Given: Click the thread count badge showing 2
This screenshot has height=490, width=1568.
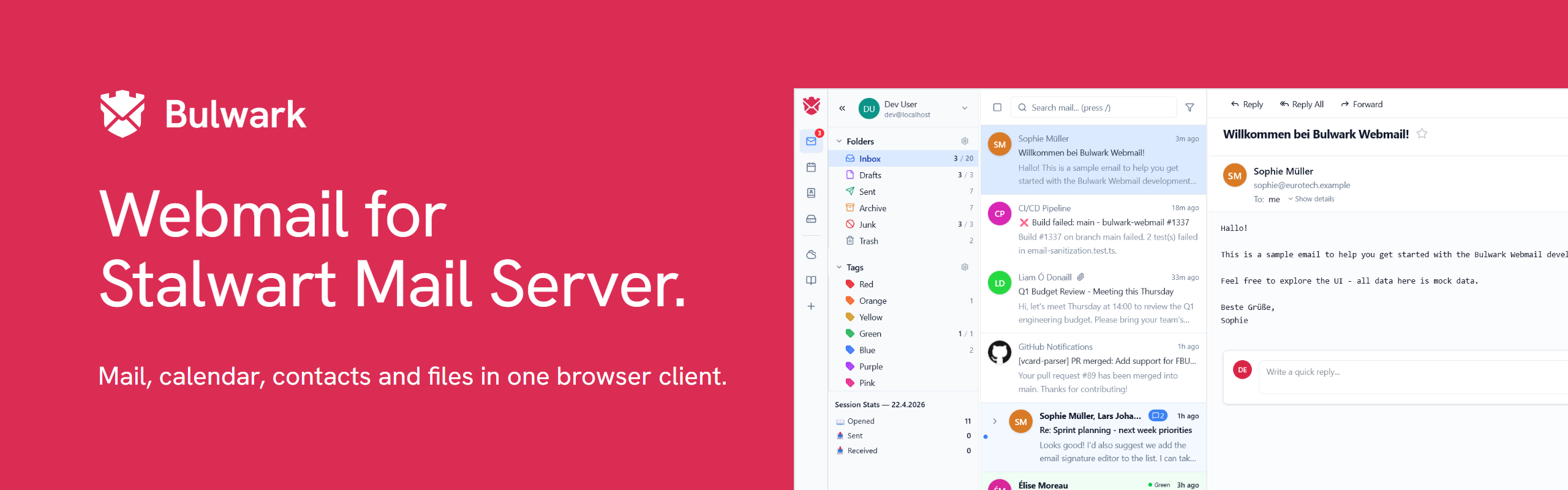Looking at the screenshot, I should click(1158, 415).
